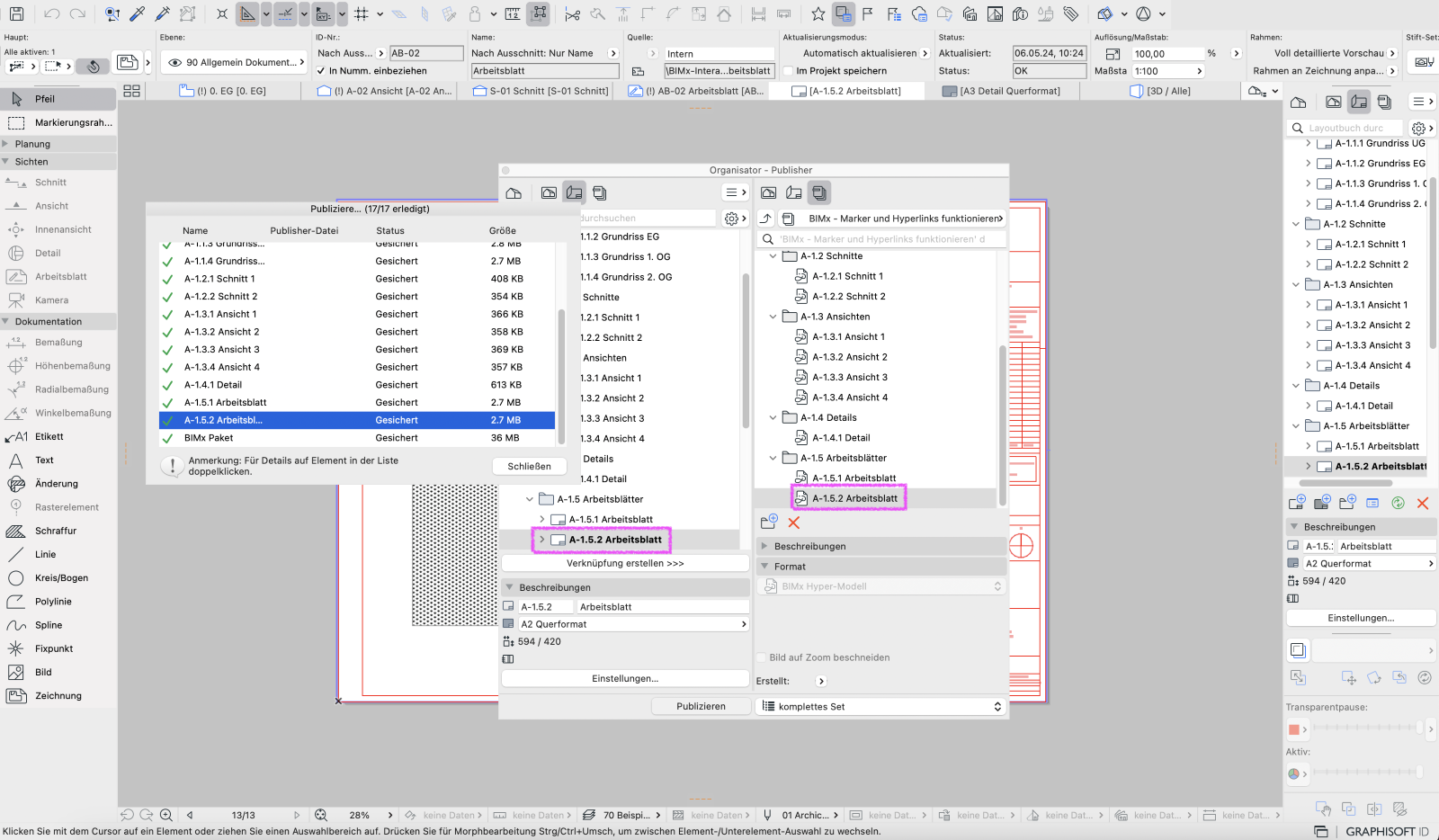This screenshot has width=1439, height=840.
Task: Open the BIMx Hyper-Modell format dropdown
Action: pyautogui.click(x=881, y=586)
